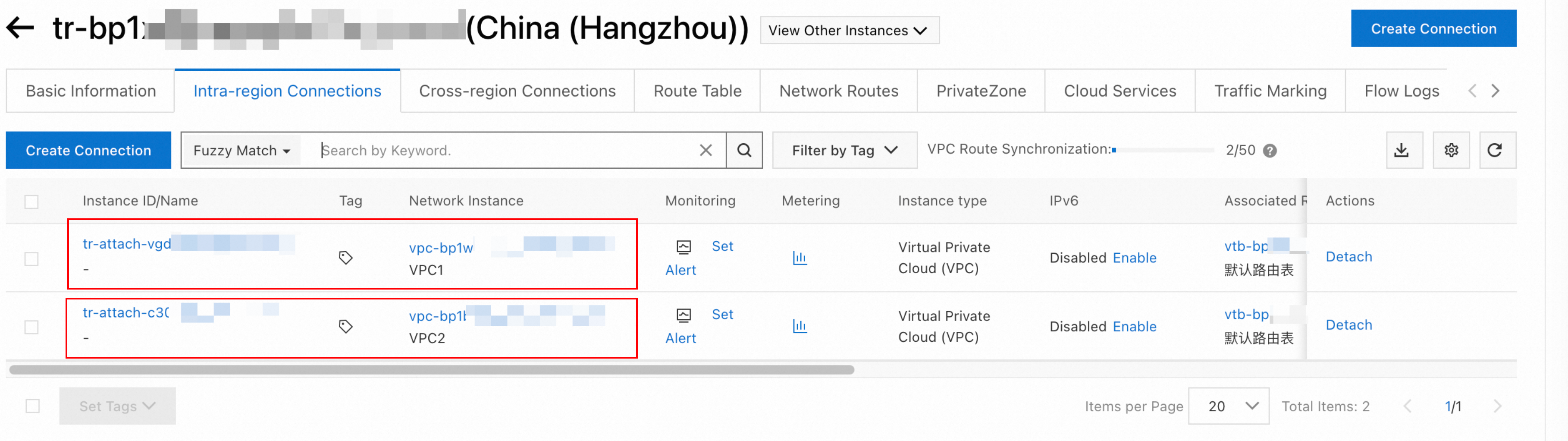The height and width of the screenshot is (441, 1568).
Task: Download the connections list
Action: [1401, 151]
